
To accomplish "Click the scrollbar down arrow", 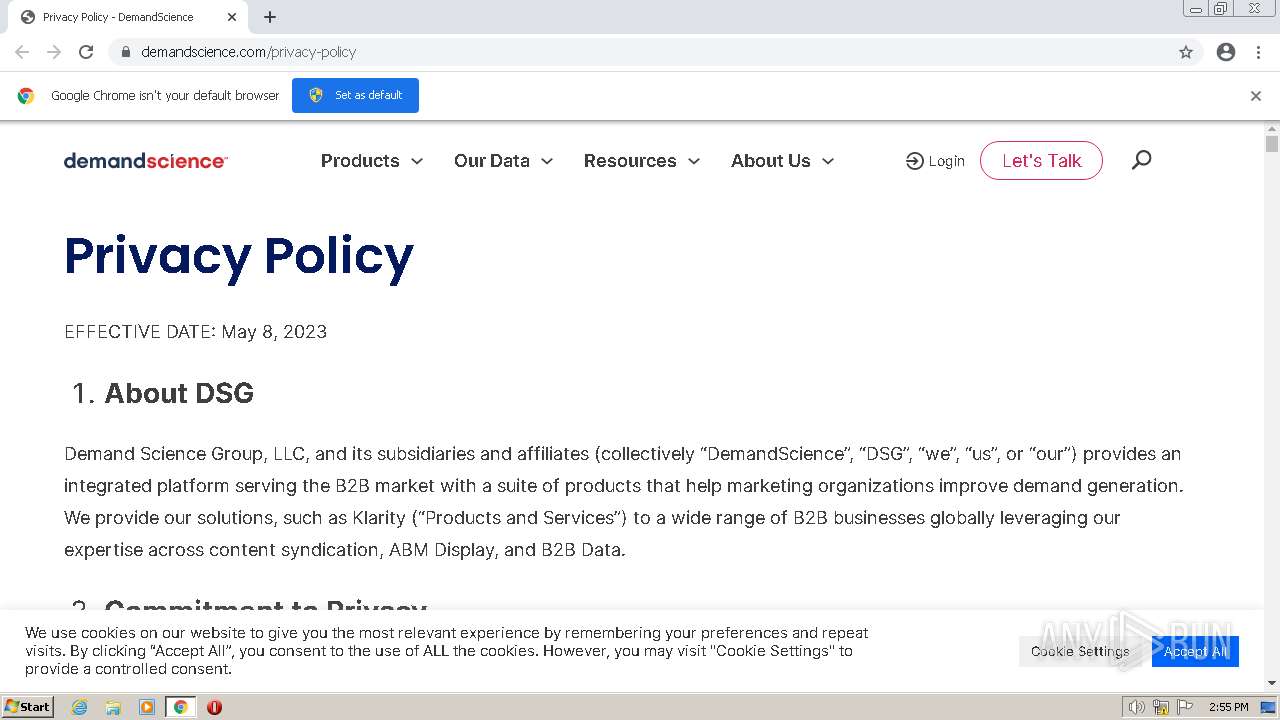I will pyautogui.click(x=1272, y=683).
